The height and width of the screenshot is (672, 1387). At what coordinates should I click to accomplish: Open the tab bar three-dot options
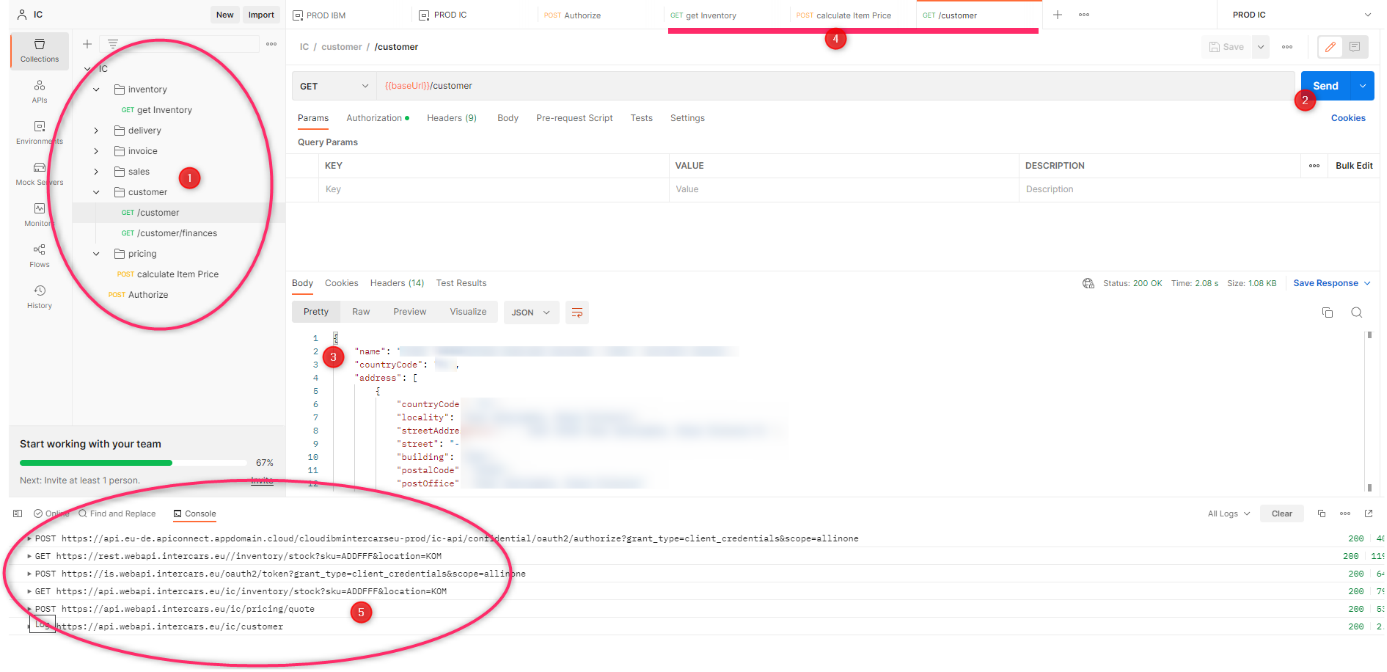1084,15
